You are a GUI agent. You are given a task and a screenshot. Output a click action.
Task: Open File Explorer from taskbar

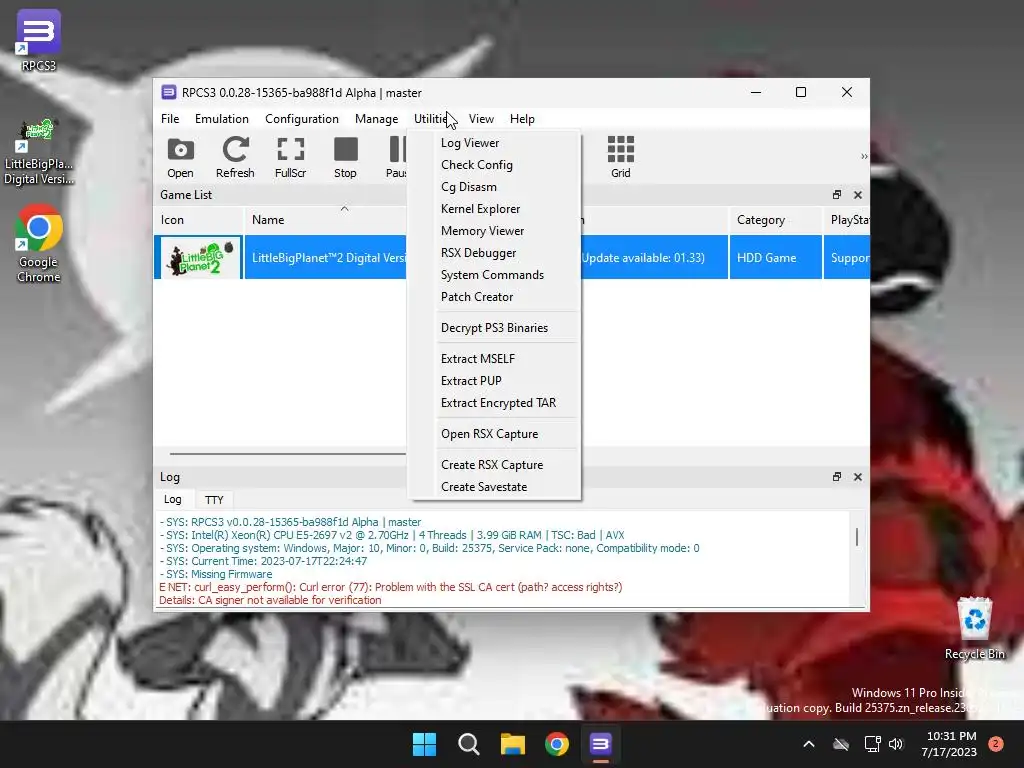tap(513, 744)
